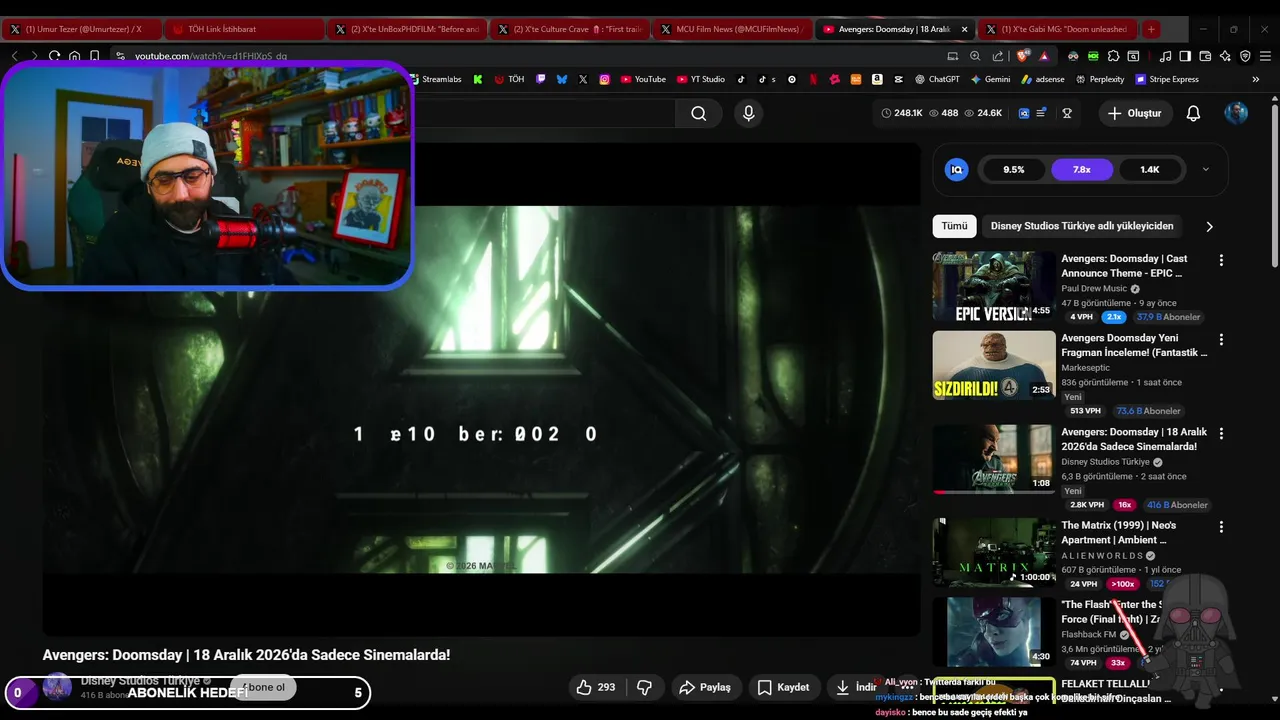
Task: Open options for Yeni Fragman İnceleme video
Action: pyautogui.click(x=1221, y=340)
